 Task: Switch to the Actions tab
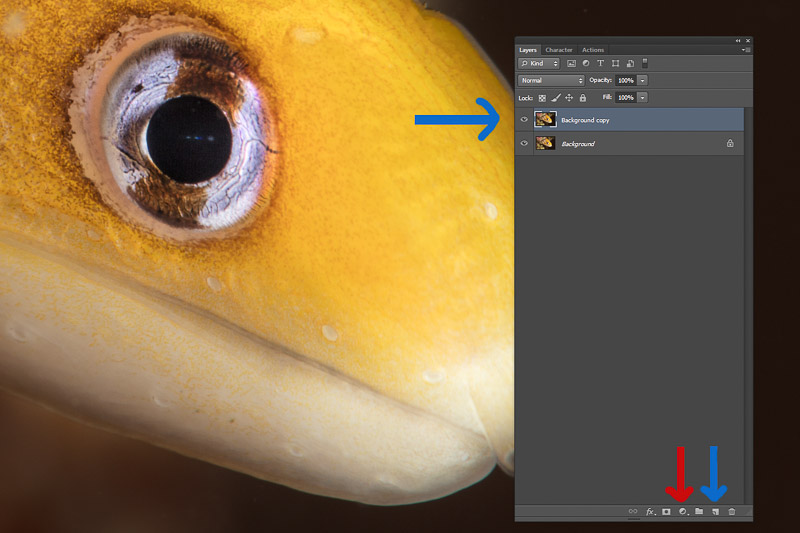coord(593,50)
